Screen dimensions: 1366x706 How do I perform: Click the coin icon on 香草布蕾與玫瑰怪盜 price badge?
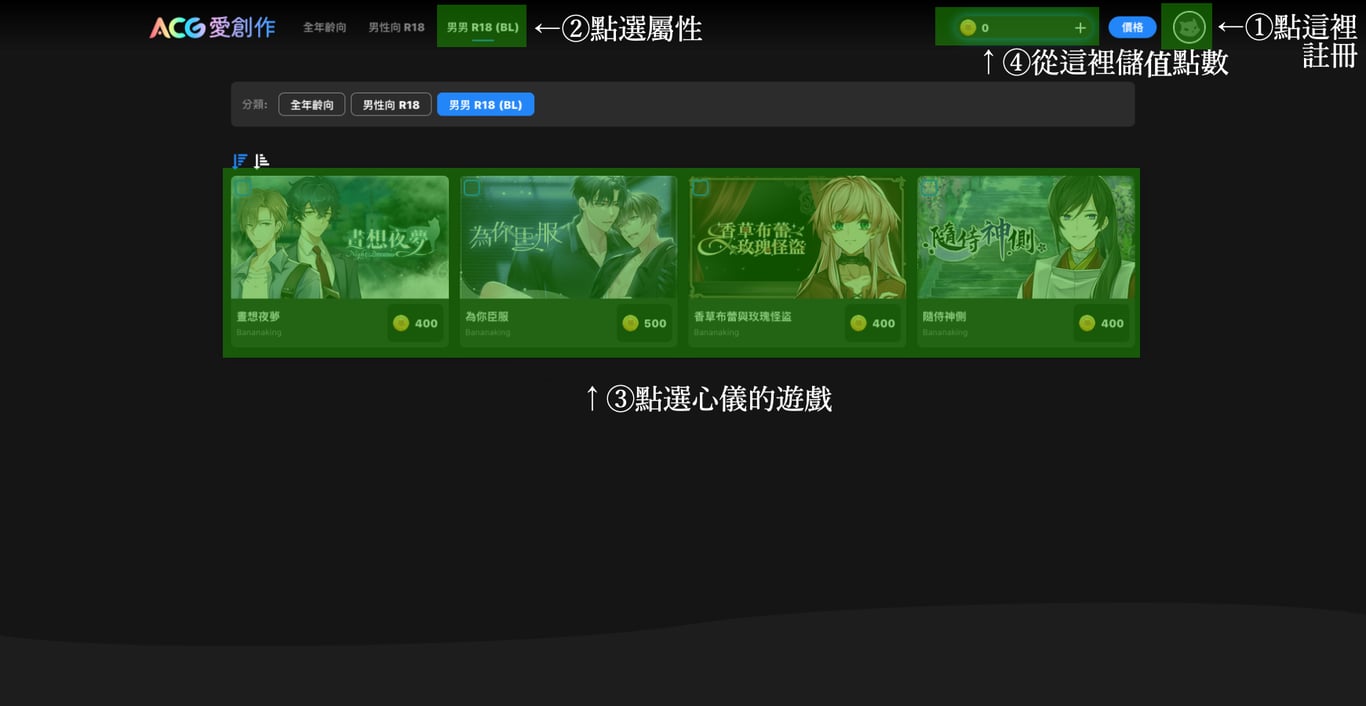point(859,323)
